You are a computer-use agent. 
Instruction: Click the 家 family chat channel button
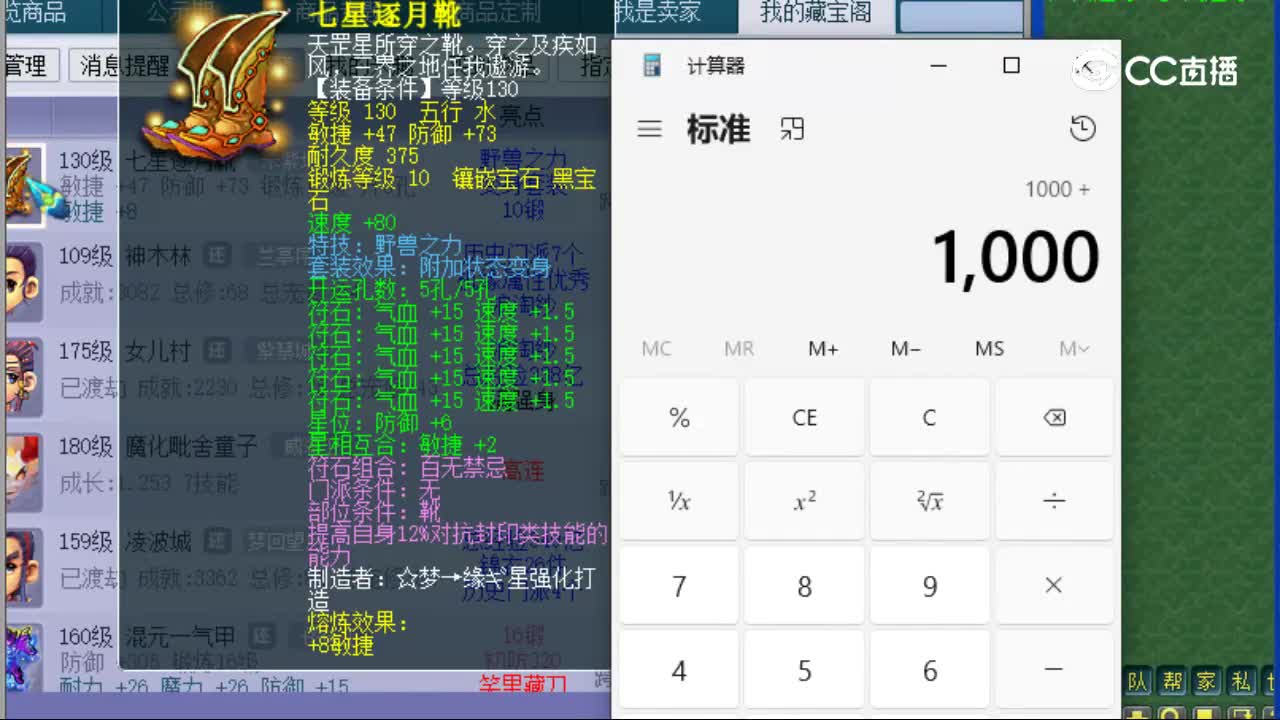click(x=1207, y=682)
